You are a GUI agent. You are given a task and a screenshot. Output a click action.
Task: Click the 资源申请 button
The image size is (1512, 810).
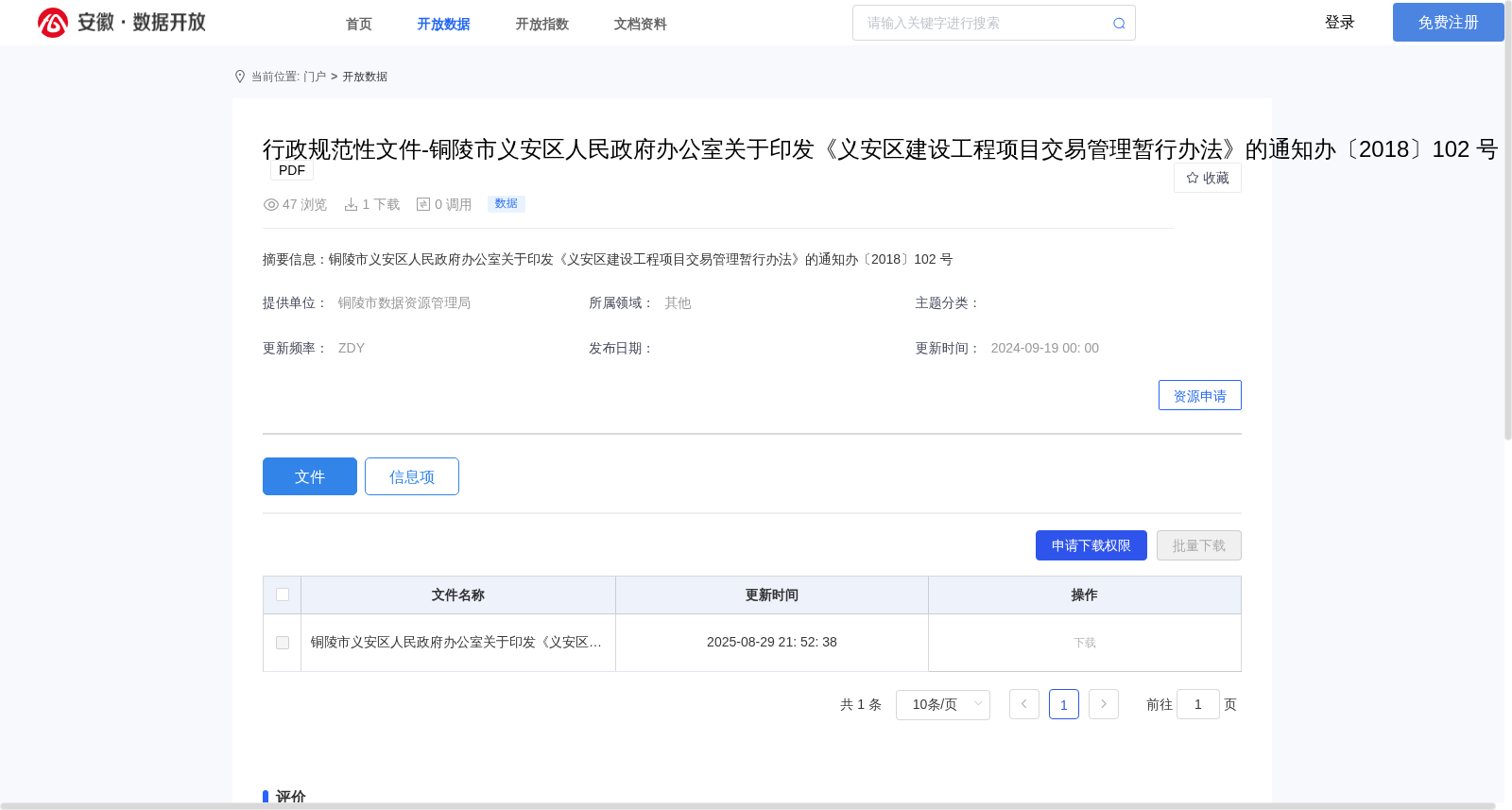(1200, 395)
